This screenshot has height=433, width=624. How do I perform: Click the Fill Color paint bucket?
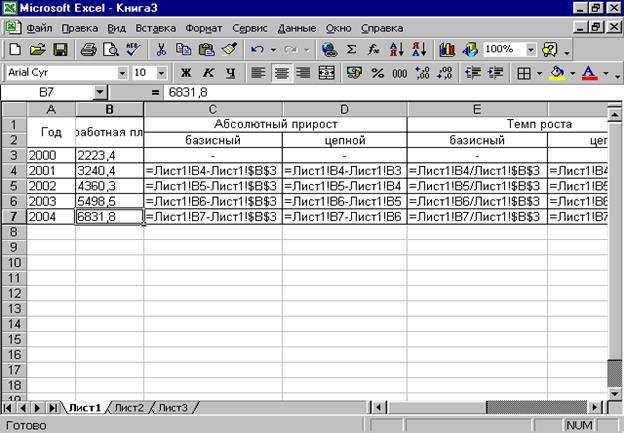557,73
